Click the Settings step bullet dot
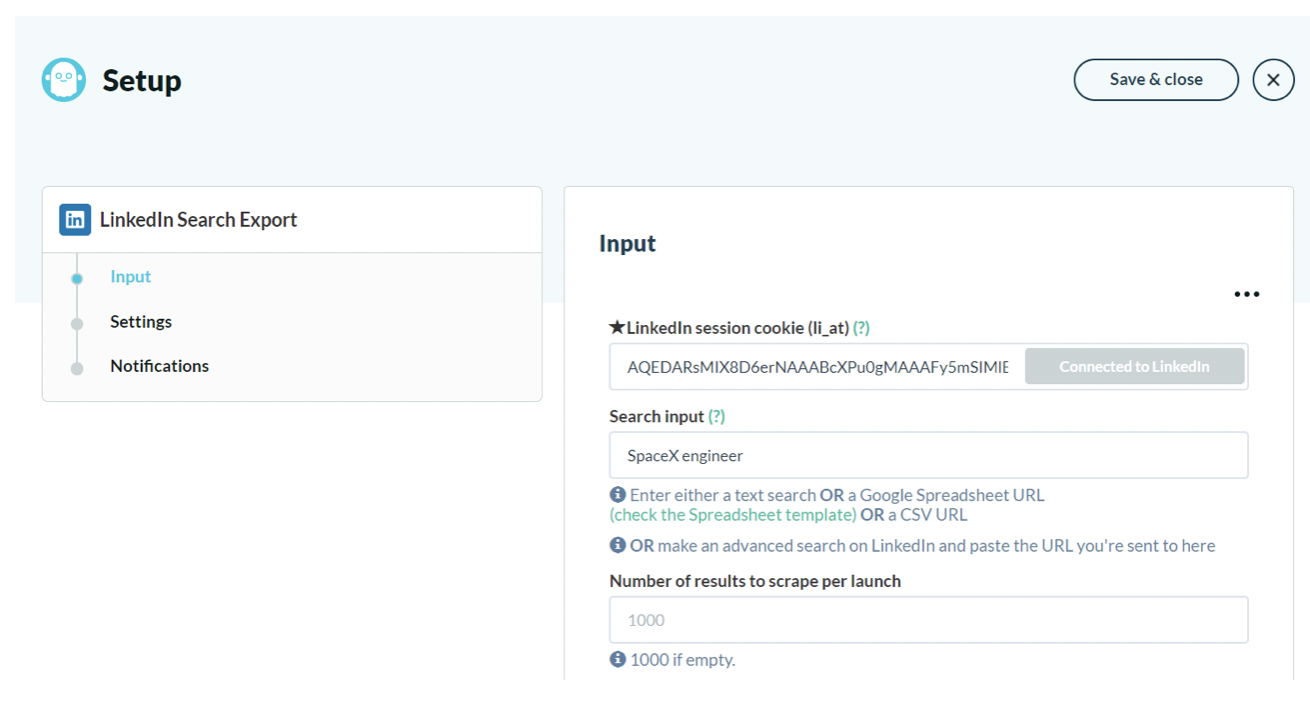This screenshot has width=1310, height=725. pos(77,324)
